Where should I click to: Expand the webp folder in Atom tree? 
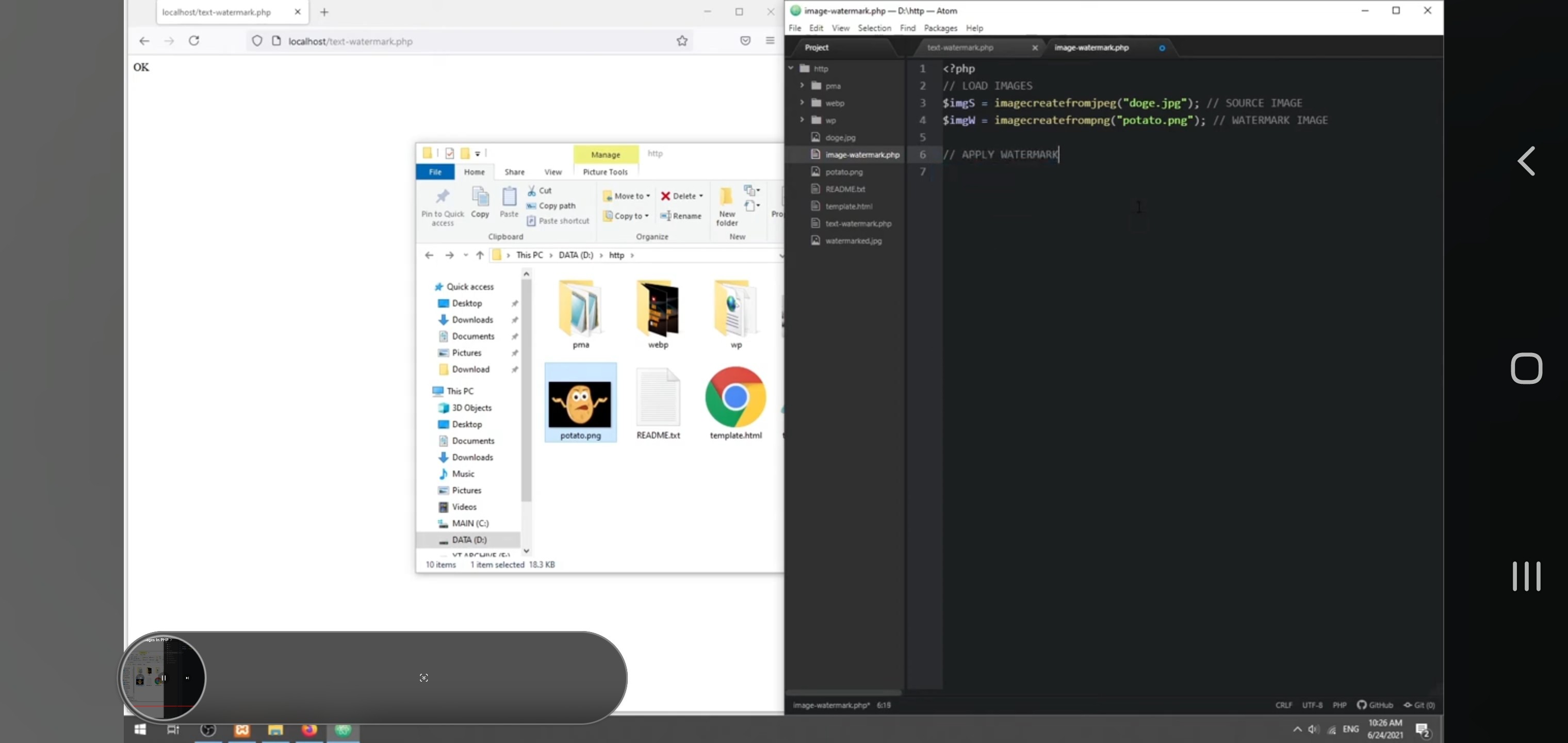pyautogui.click(x=802, y=102)
